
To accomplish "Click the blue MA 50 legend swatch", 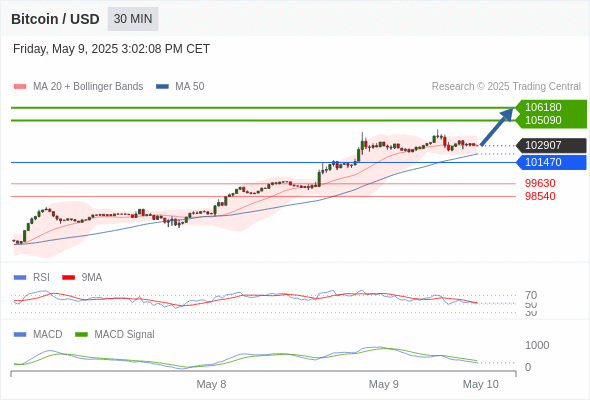I will (162, 87).
